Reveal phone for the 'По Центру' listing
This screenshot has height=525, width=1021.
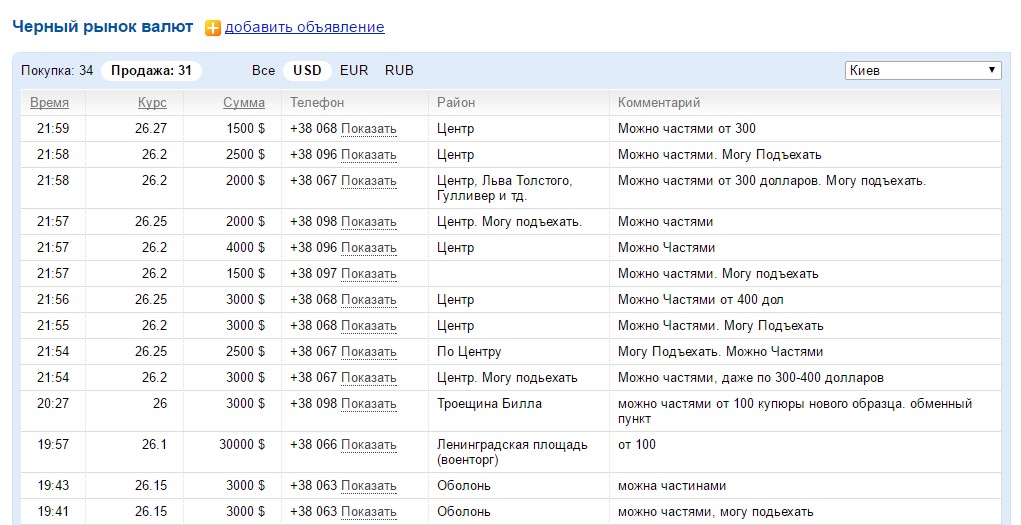[x=368, y=352]
